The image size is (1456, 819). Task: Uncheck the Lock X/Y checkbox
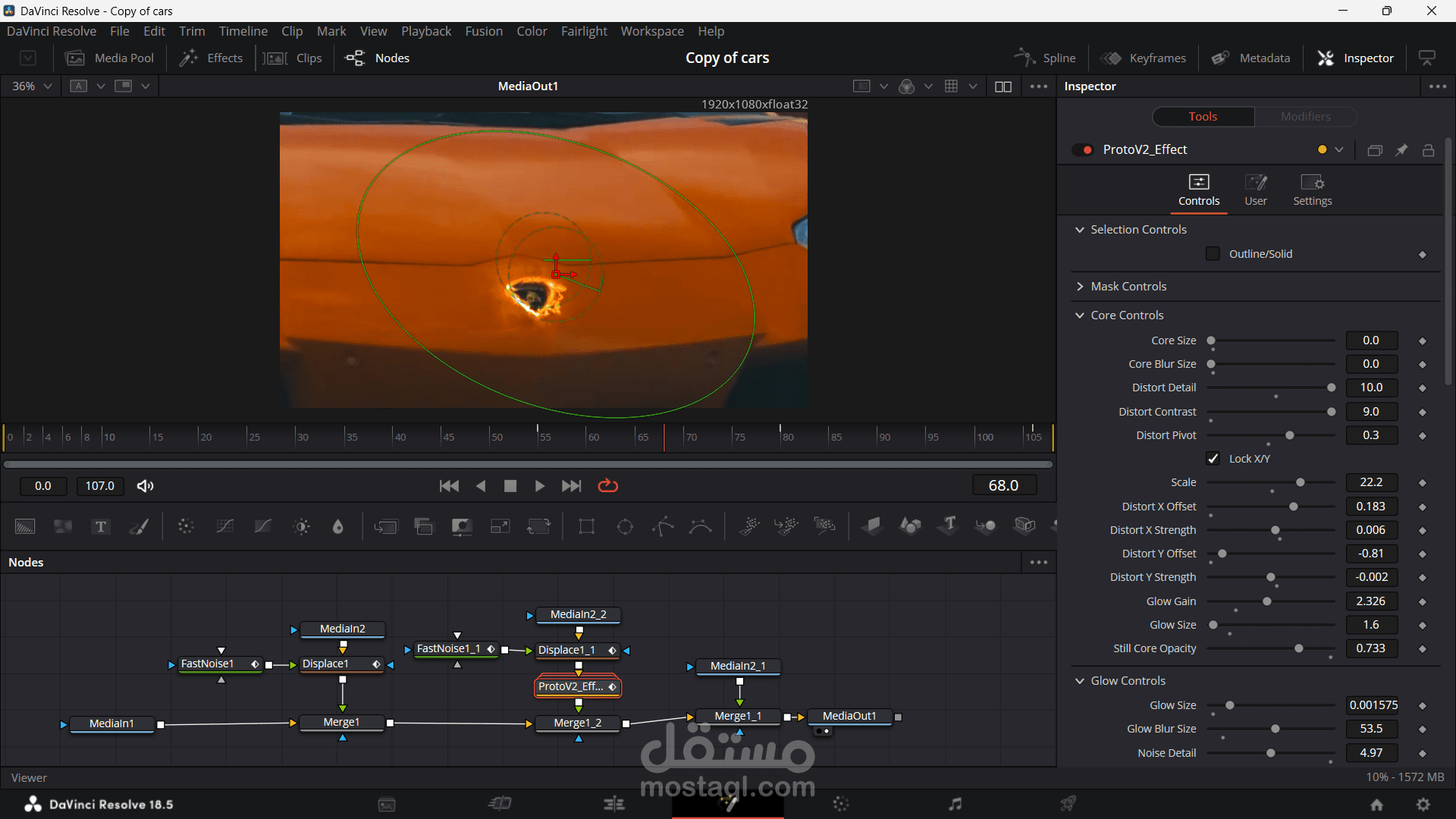[1213, 459]
